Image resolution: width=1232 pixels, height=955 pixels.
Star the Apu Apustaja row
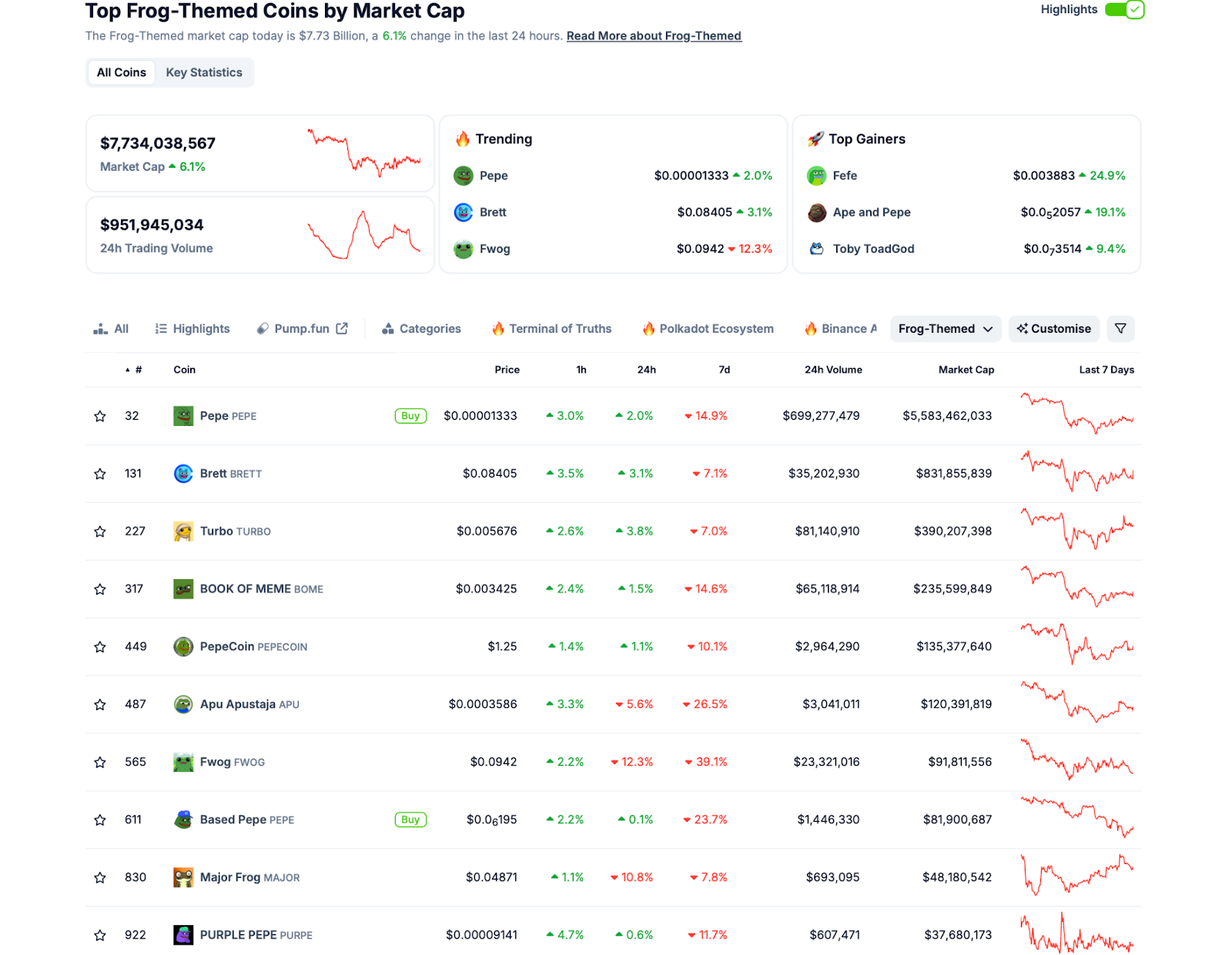tap(100, 705)
